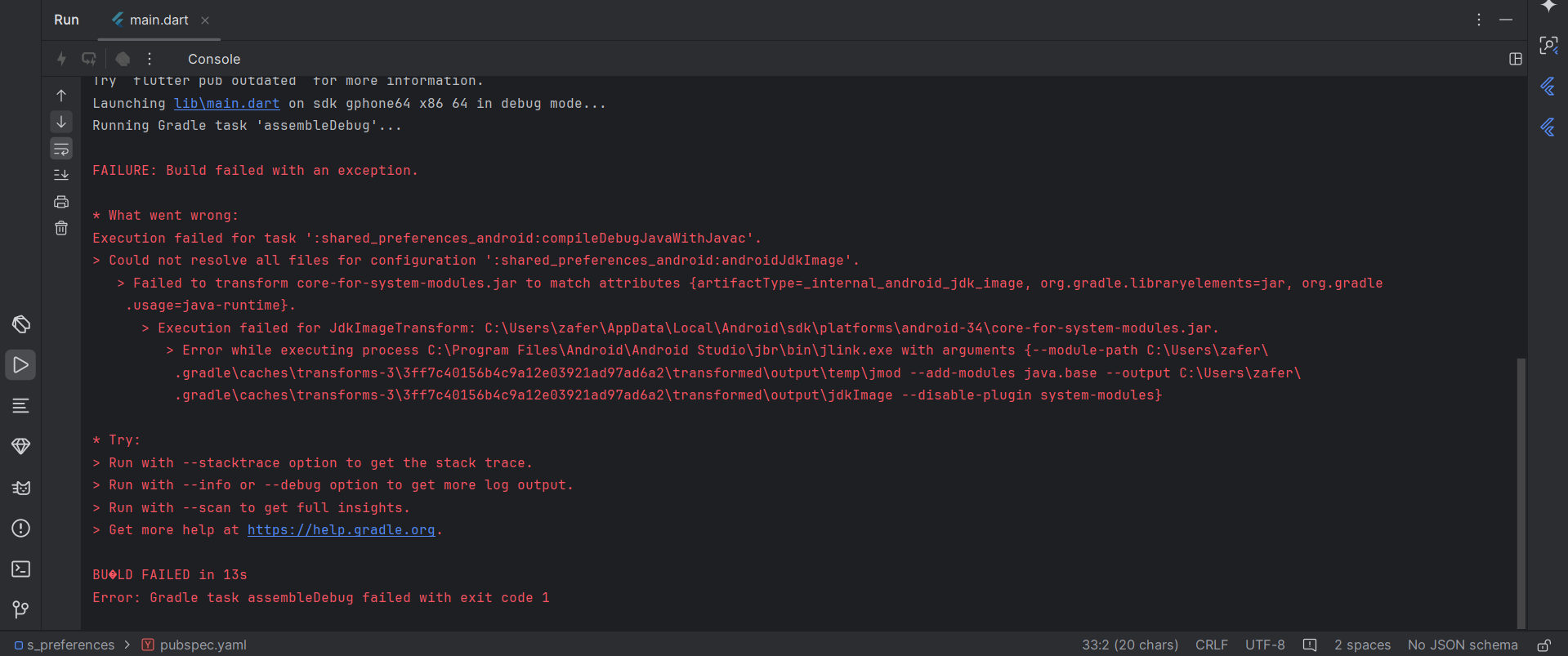The width and height of the screenshot is (1568, 656).
Task: Click the Flutter Hot Reload lightning icon
Action: click(61, 59)
